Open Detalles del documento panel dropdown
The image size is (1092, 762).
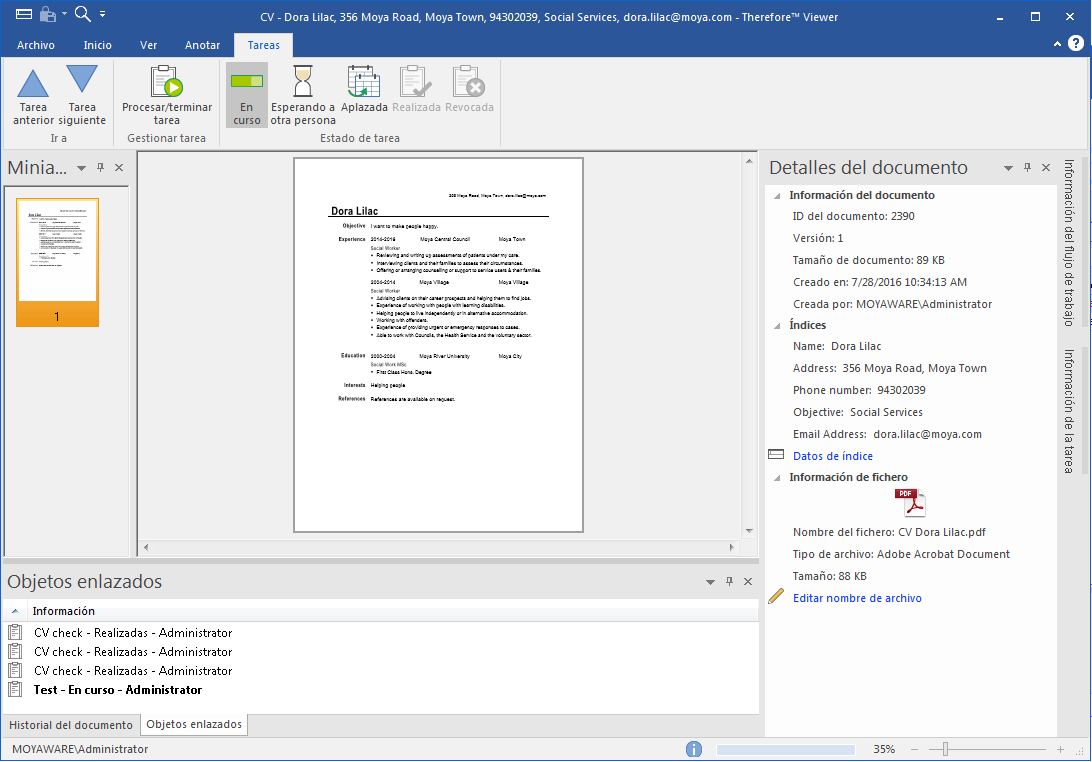coord(1008,168)
